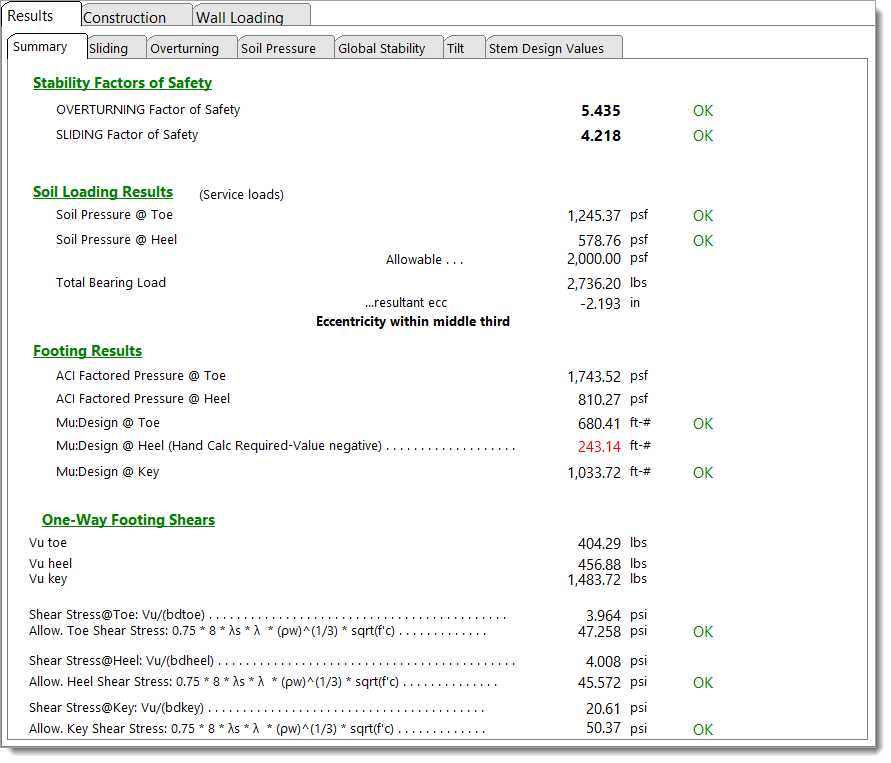Image resolution: width=891 pixels, height=763 pixels.
Task: Select the Summary sub-tab
Action: point(41,47)
